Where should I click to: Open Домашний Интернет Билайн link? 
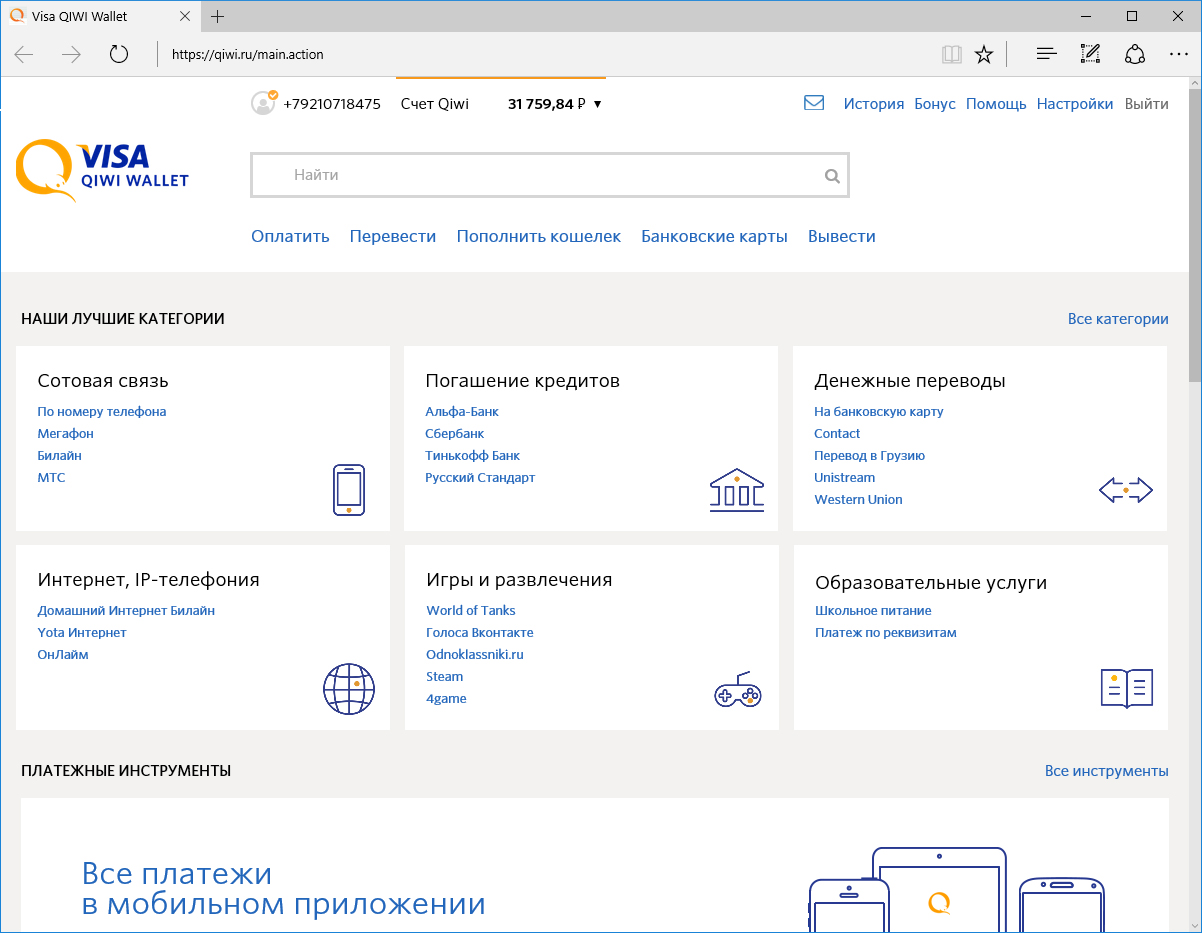(126, 610)
